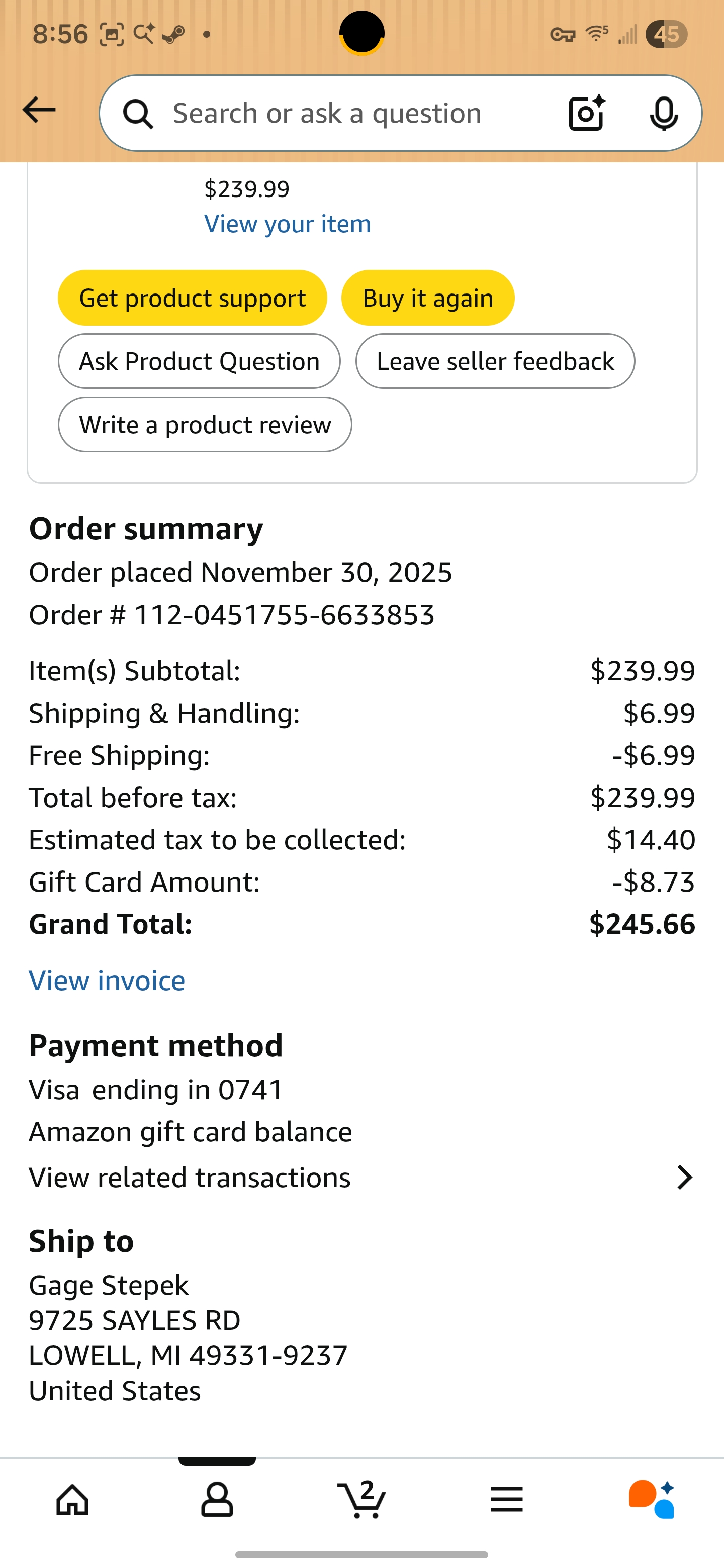Open camera lens visual search
The height and width of the screenshot is (1568, 724).
click(x=586, y=113)
